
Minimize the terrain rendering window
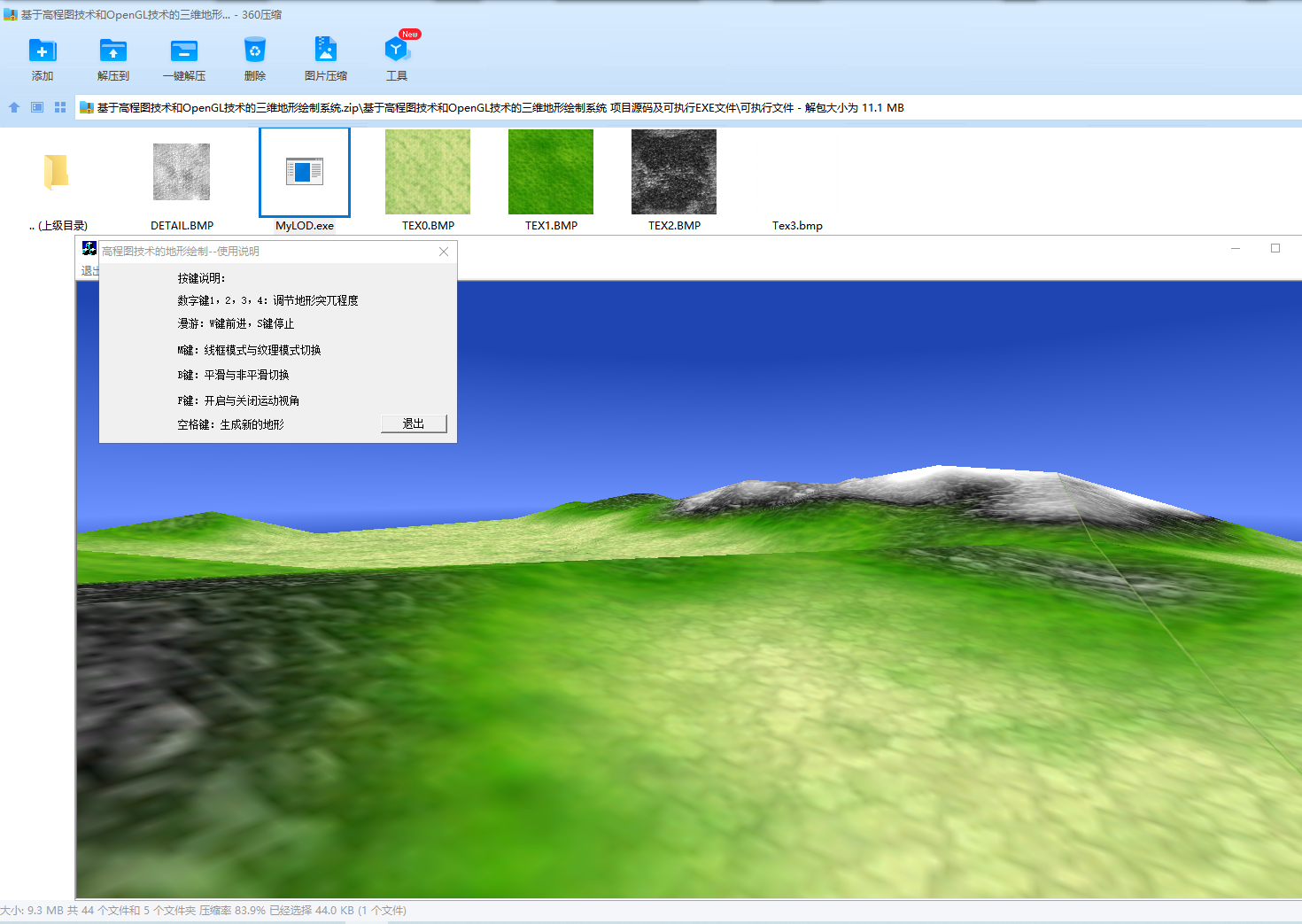click(1236, 248)
